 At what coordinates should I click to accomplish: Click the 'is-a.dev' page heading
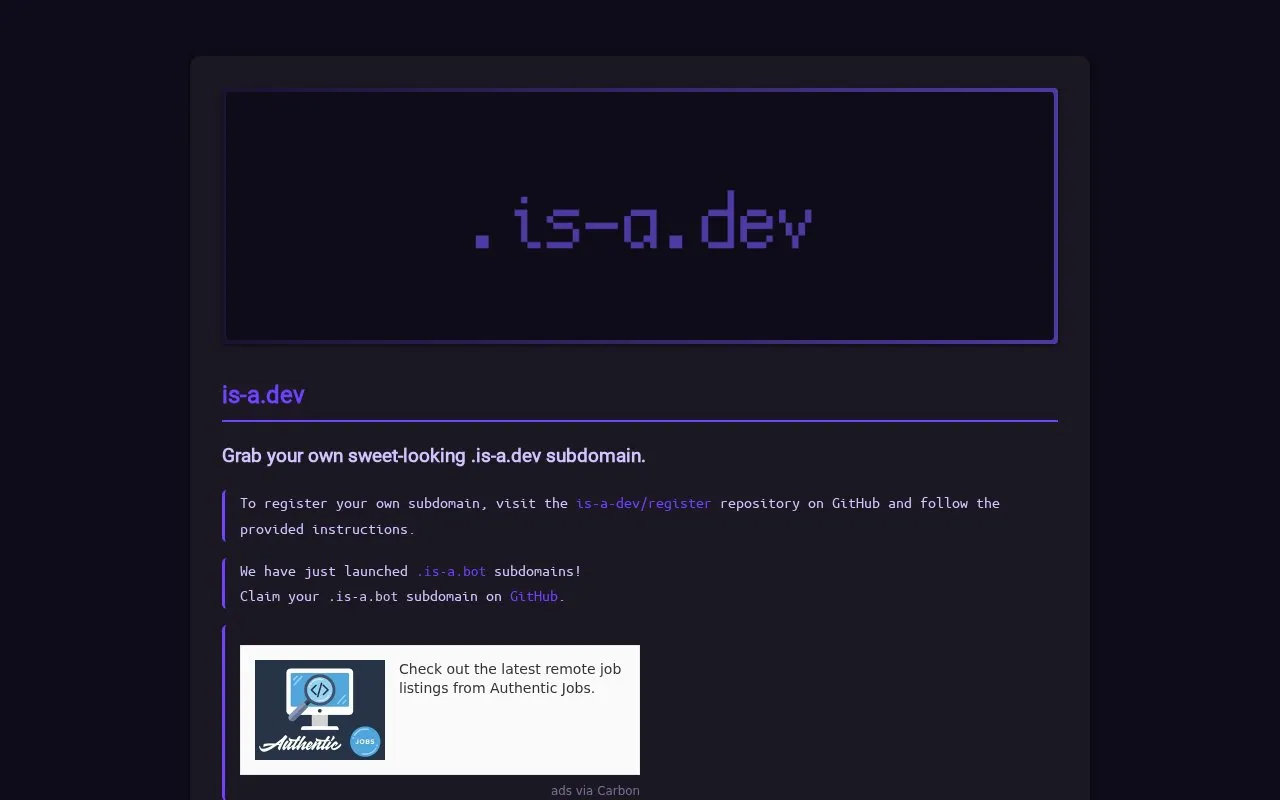coord(263,395)
